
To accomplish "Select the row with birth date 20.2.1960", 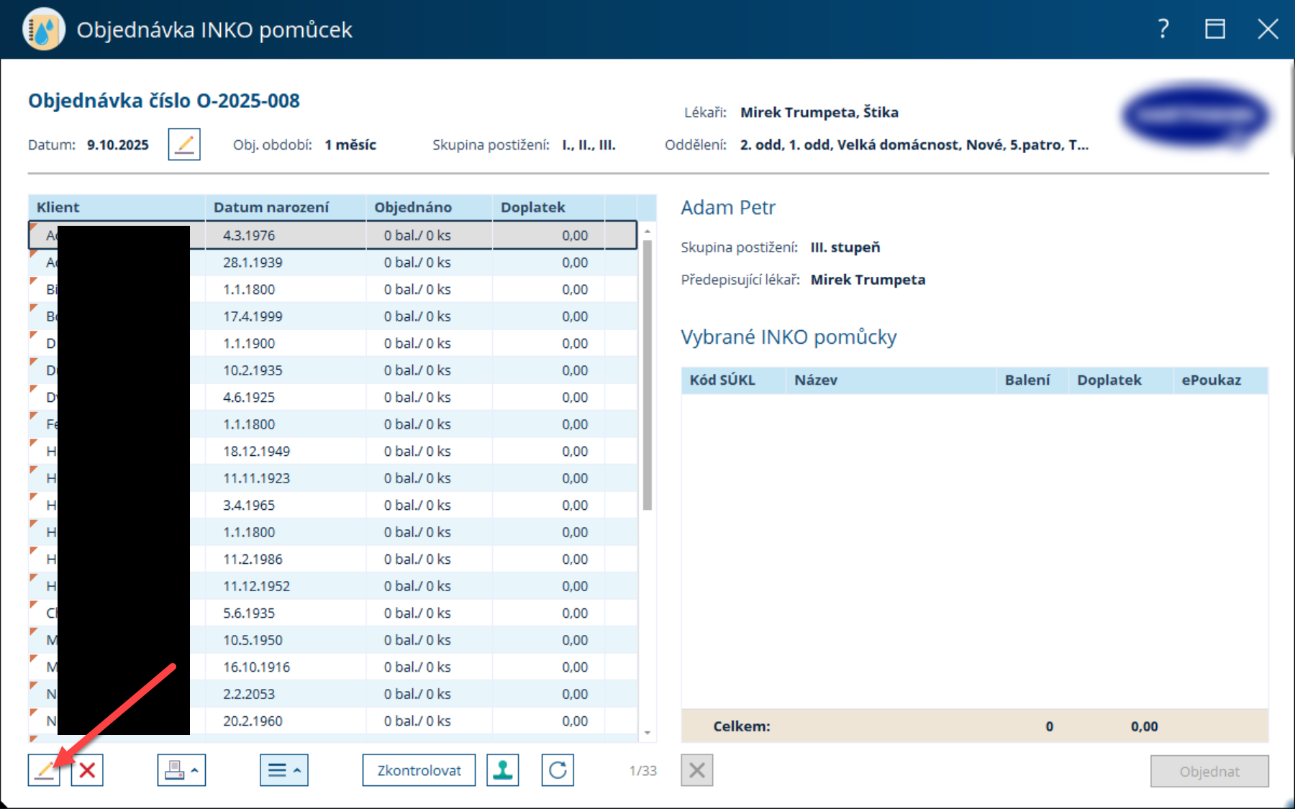I will point(333,721).
